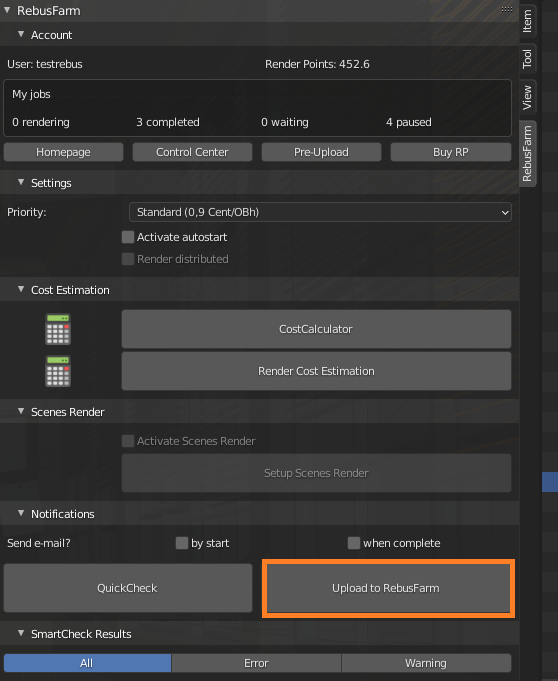Image resolution: width=558 pixels, height=681 pixels.
Task: Collapse the Cost Estimation section
Action: [21, 289]
